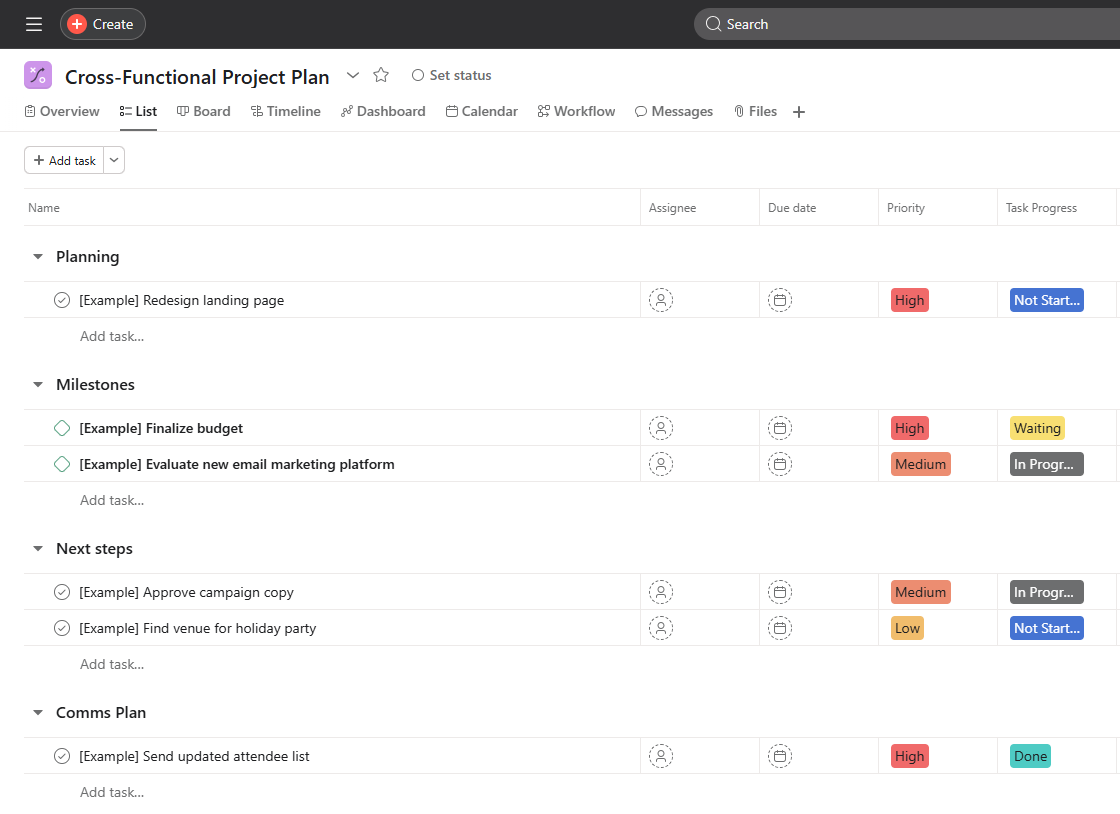
Task: Change Done progress on Send updated attendee list
Action: pos(1030,756)
